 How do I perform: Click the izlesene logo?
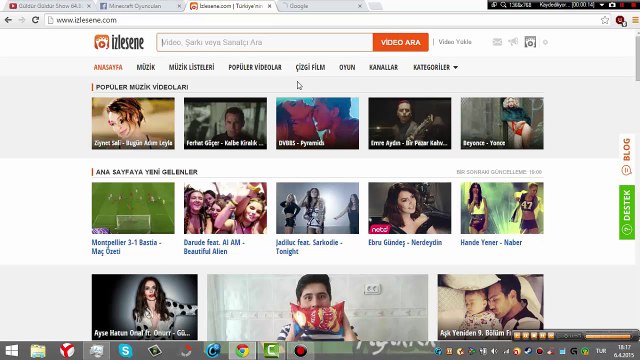coord(119,42)
